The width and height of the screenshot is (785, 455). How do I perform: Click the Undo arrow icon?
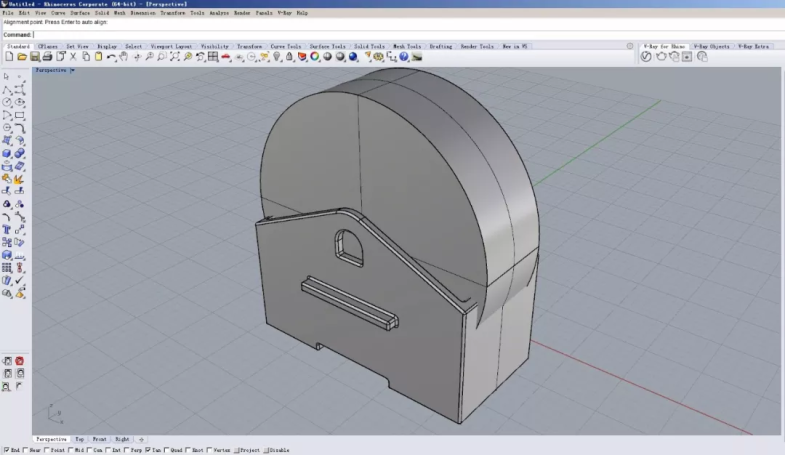111,57
